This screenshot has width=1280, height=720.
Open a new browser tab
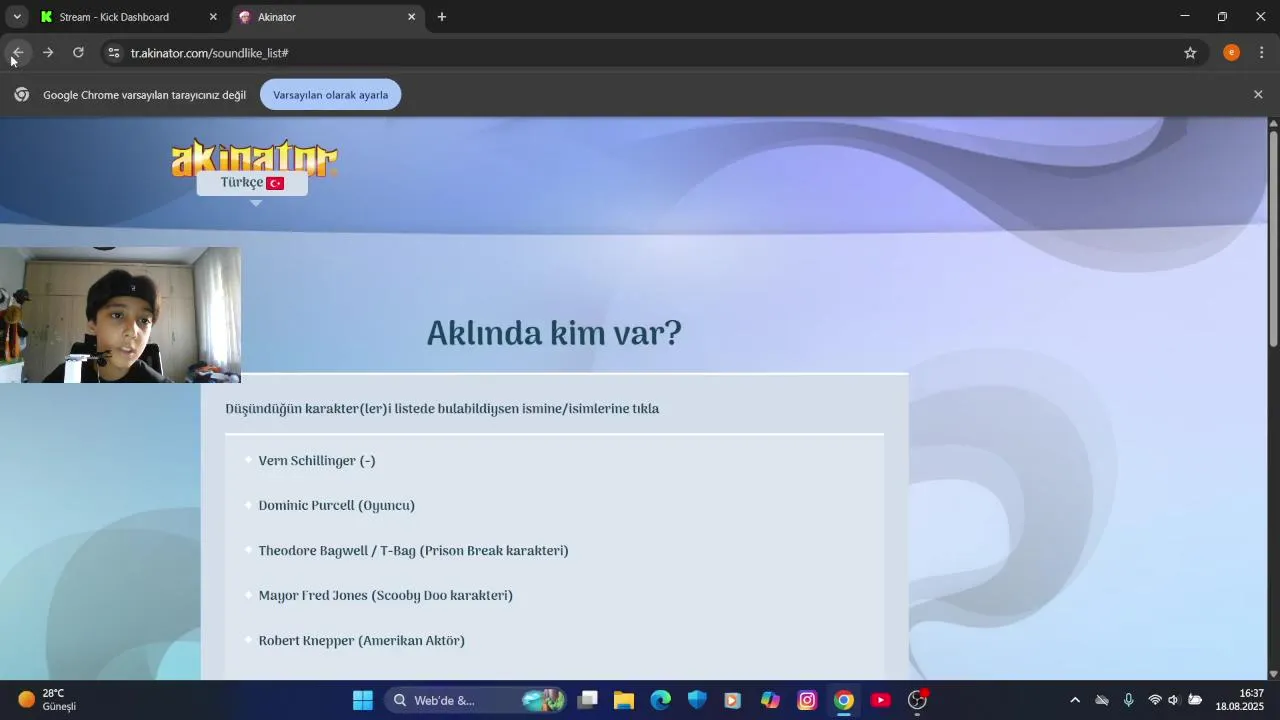(x=442, y=17)
